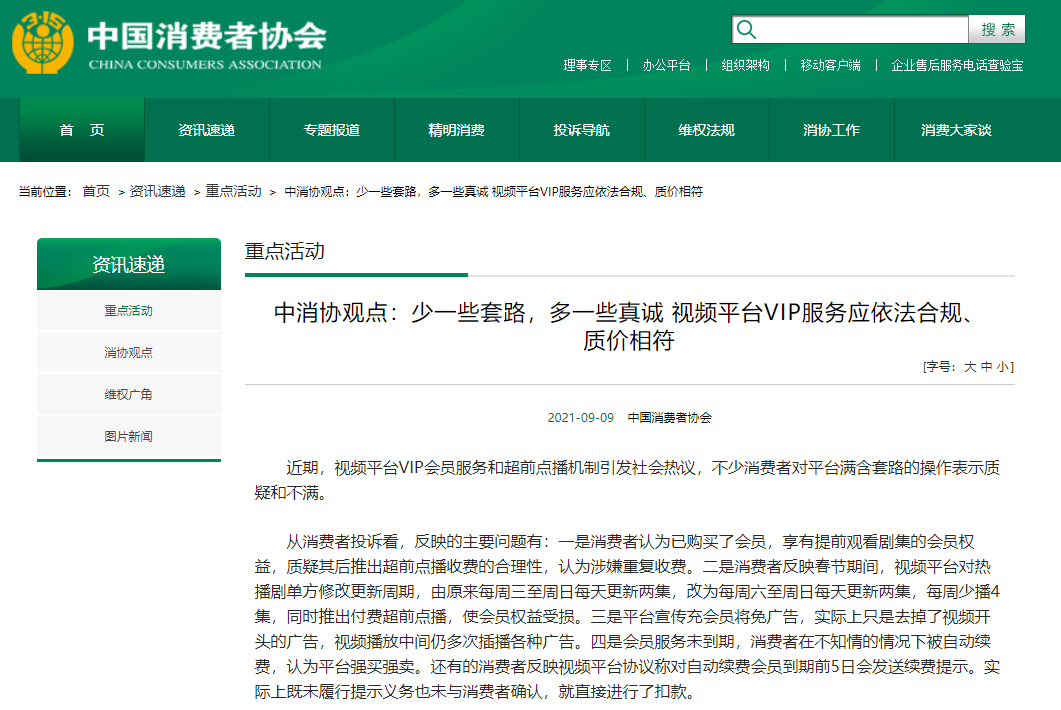Click the magnifying glass search icon
Viewport: 1061px width, 710px height.
click(x=747, y=29)
